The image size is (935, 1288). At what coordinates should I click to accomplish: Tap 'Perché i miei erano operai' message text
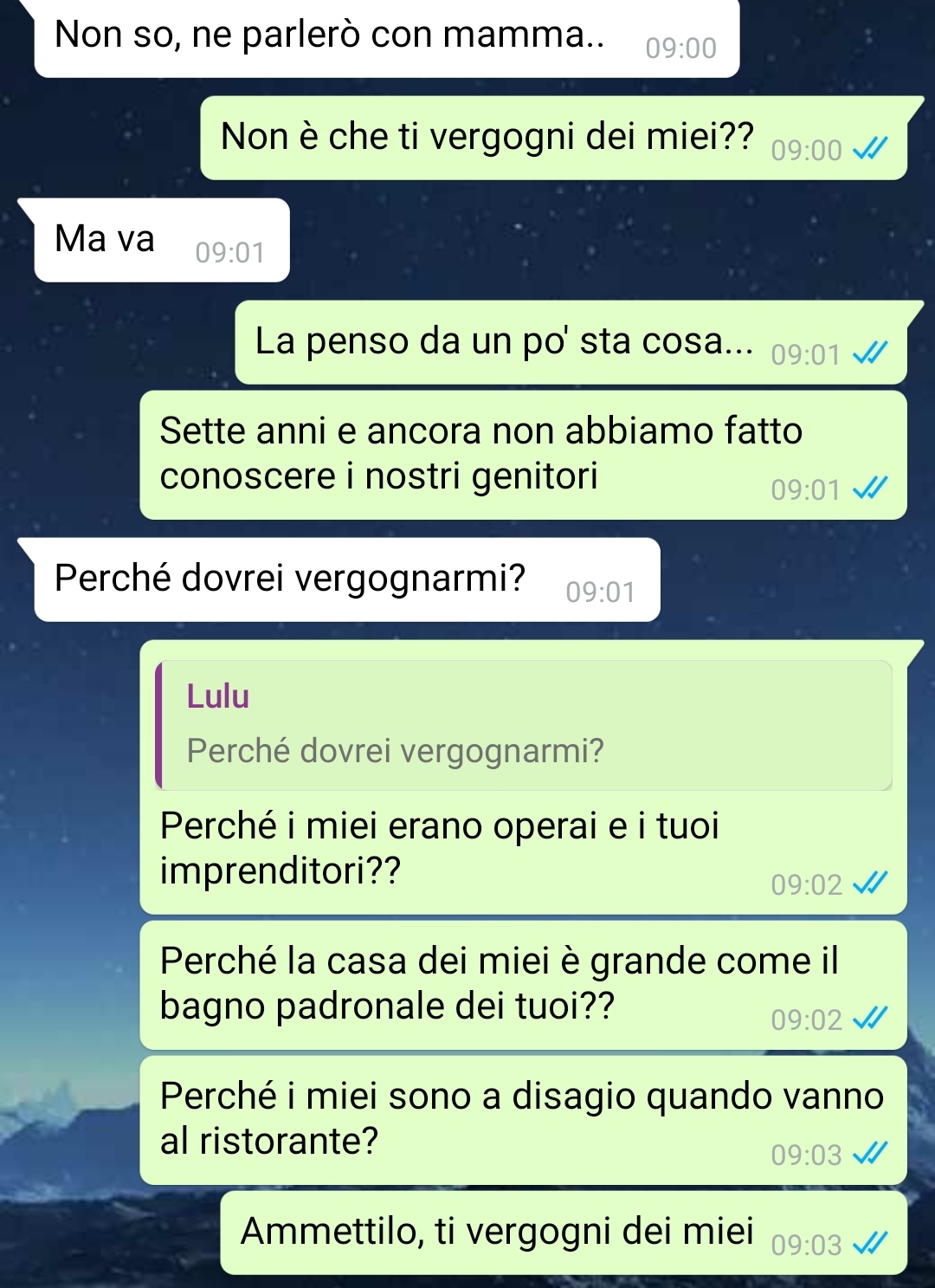[x=440, y=849]
